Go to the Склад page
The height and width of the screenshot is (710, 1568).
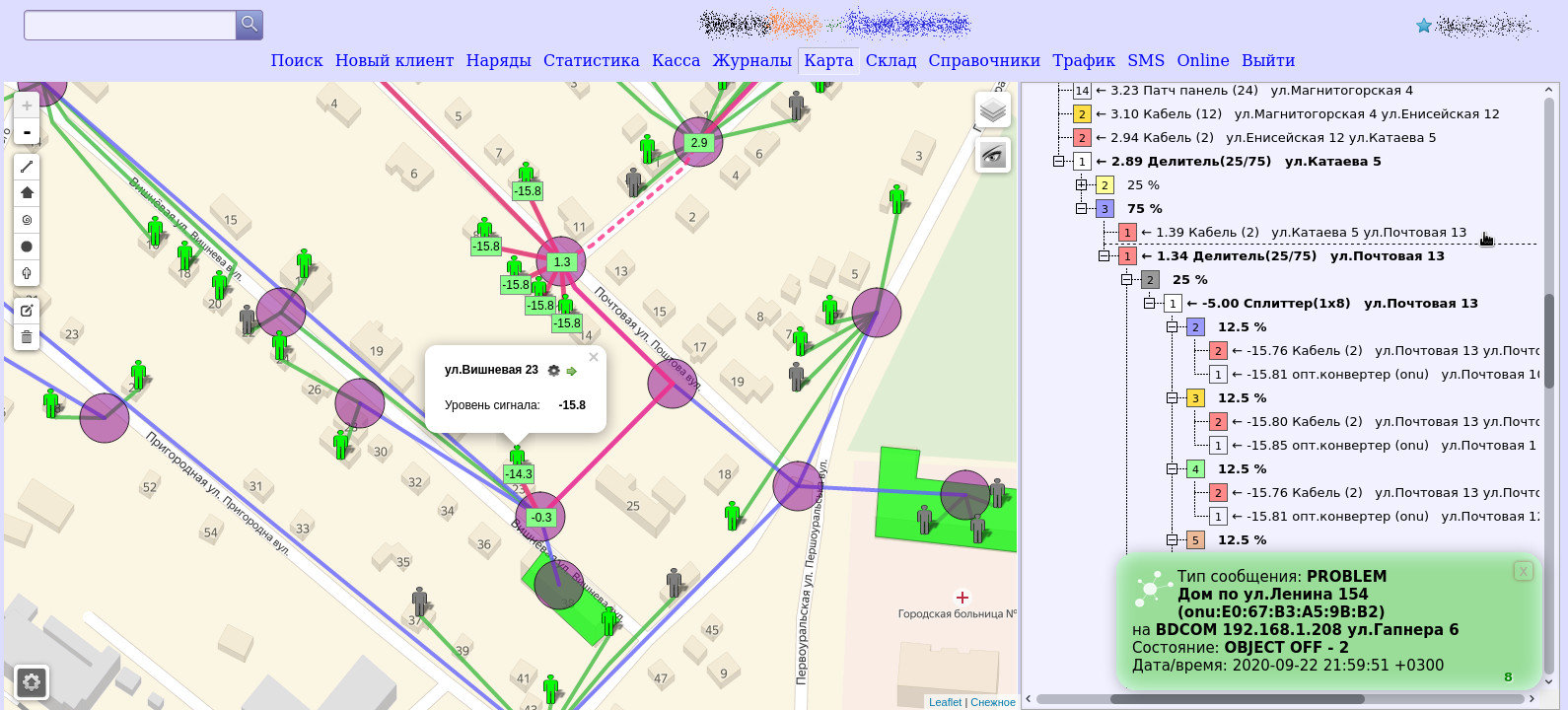[891, 60]
